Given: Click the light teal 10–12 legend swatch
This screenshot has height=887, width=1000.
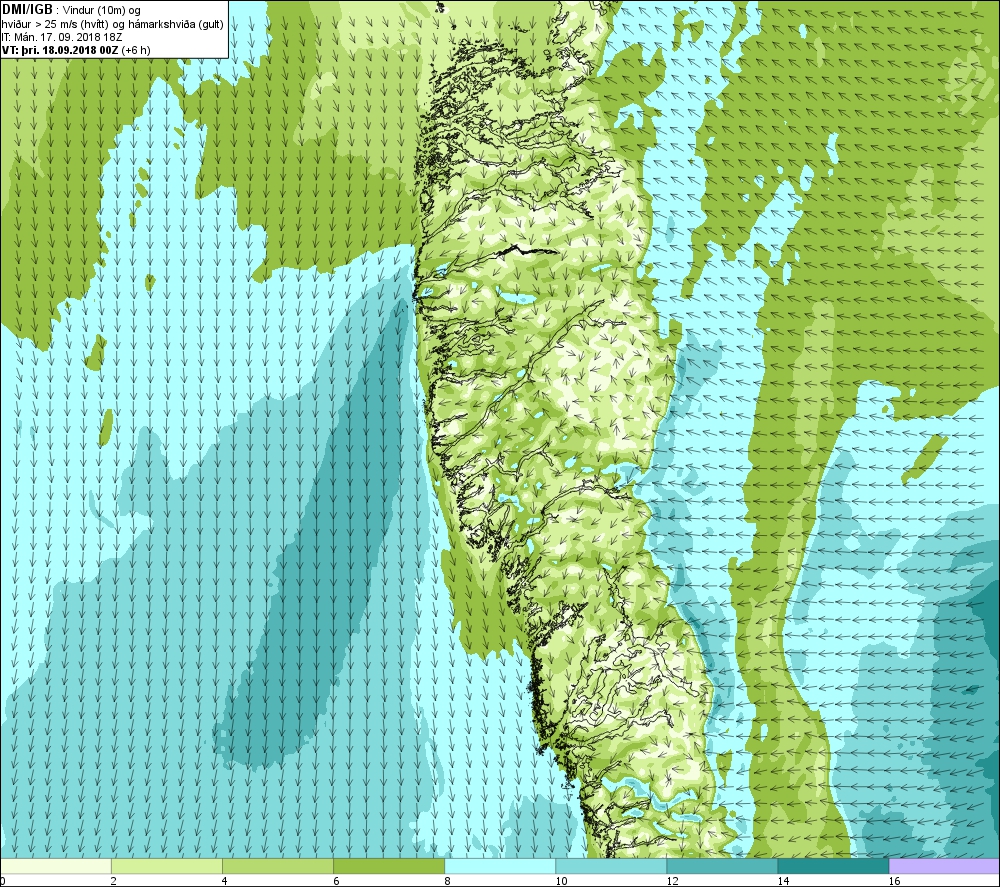Looking at the screenshot, I should point(610,866).
